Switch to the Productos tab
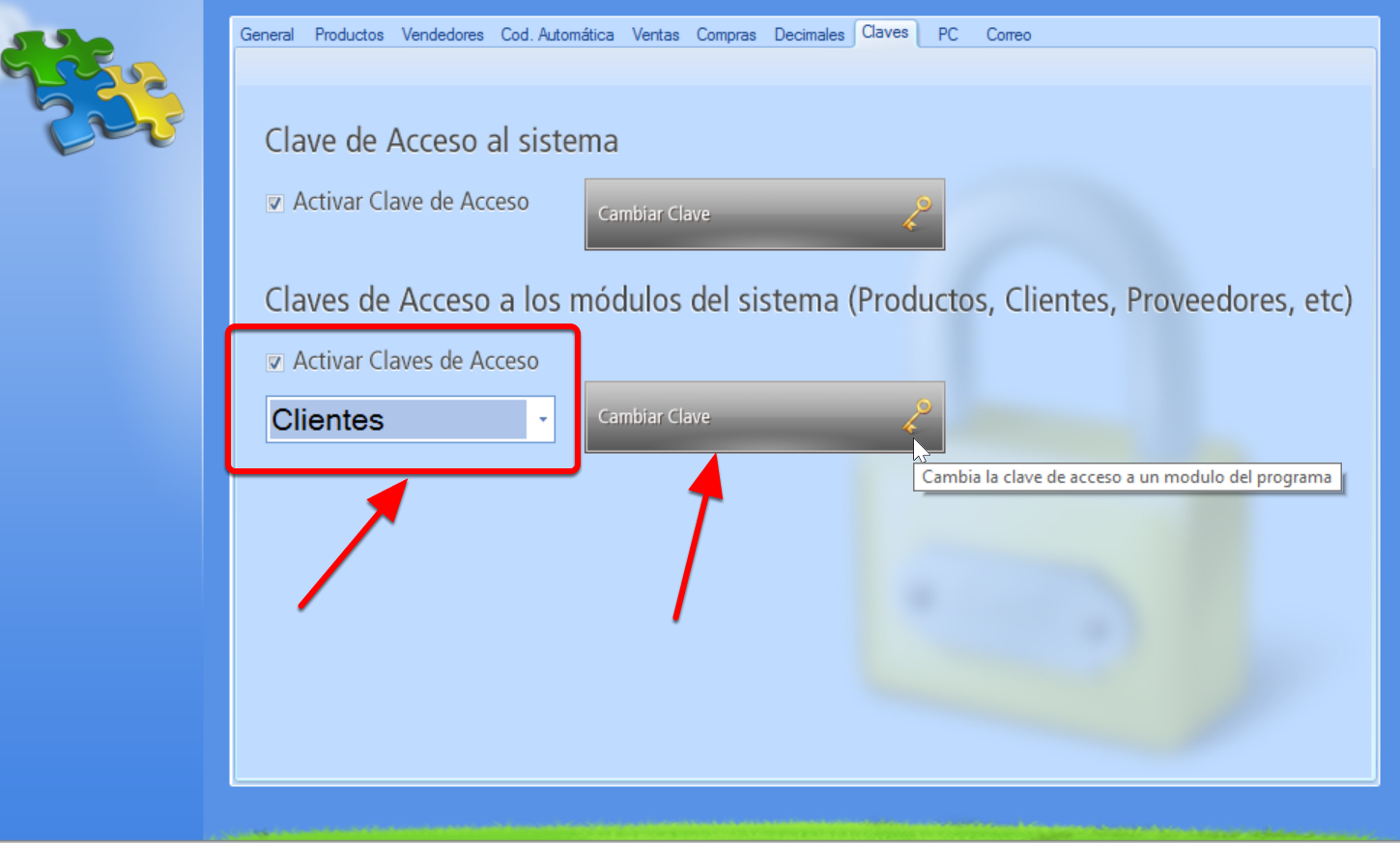Screen dimensions: 1400x843 (349, 35)
